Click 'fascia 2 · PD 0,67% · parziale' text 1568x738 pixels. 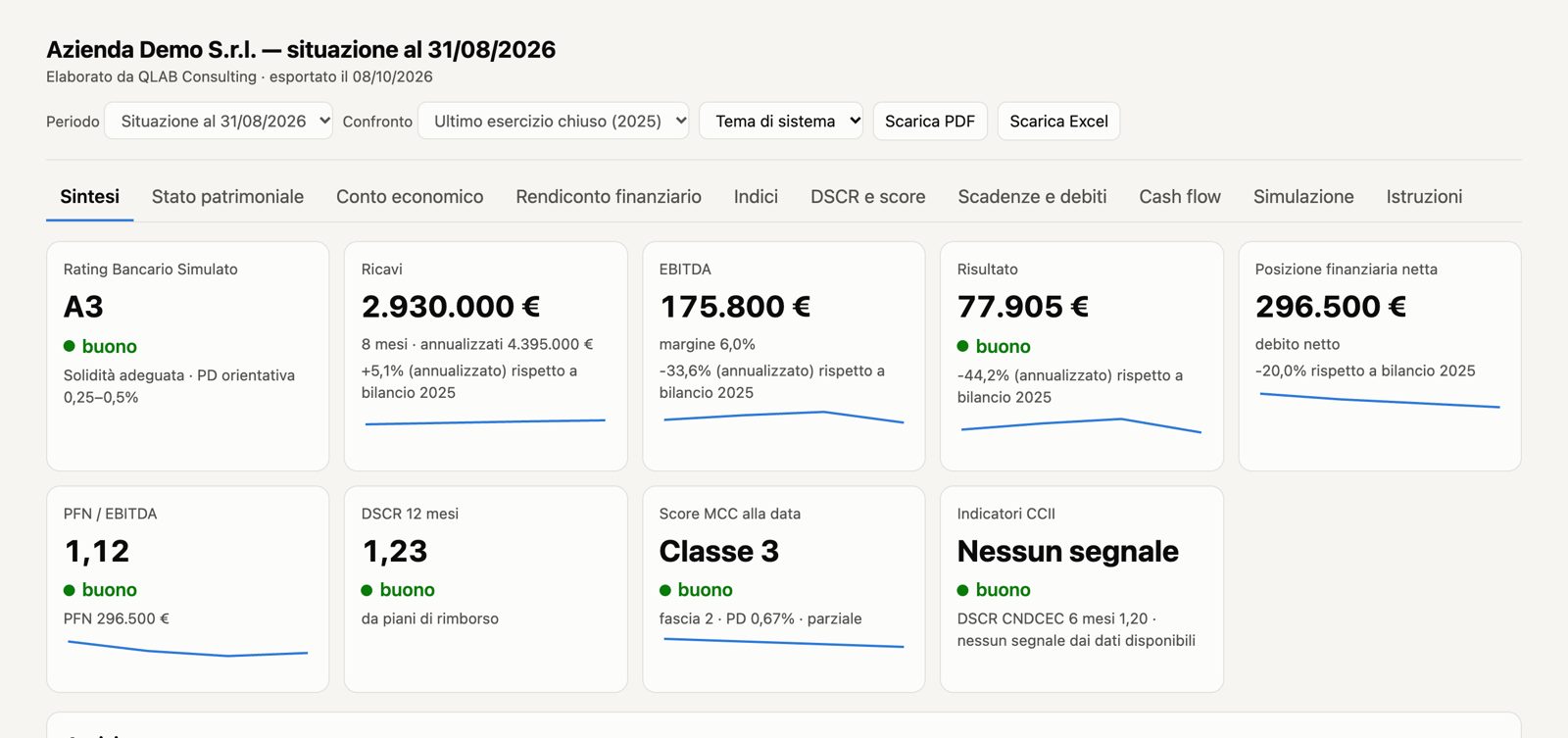[x=760, y=618]
